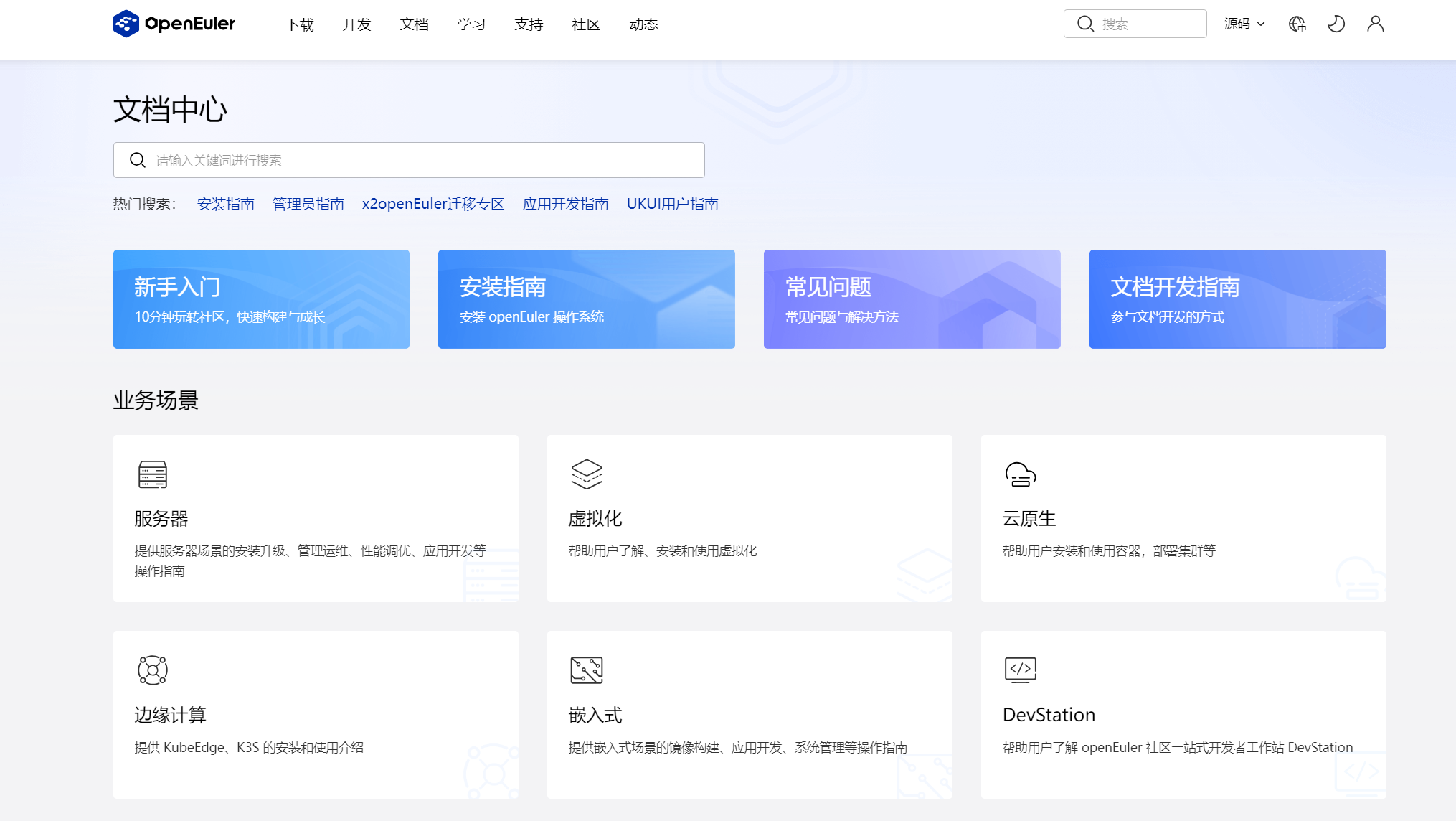Open the user account icon
Screen dimensions: 1456x821
pos(1375,24)
